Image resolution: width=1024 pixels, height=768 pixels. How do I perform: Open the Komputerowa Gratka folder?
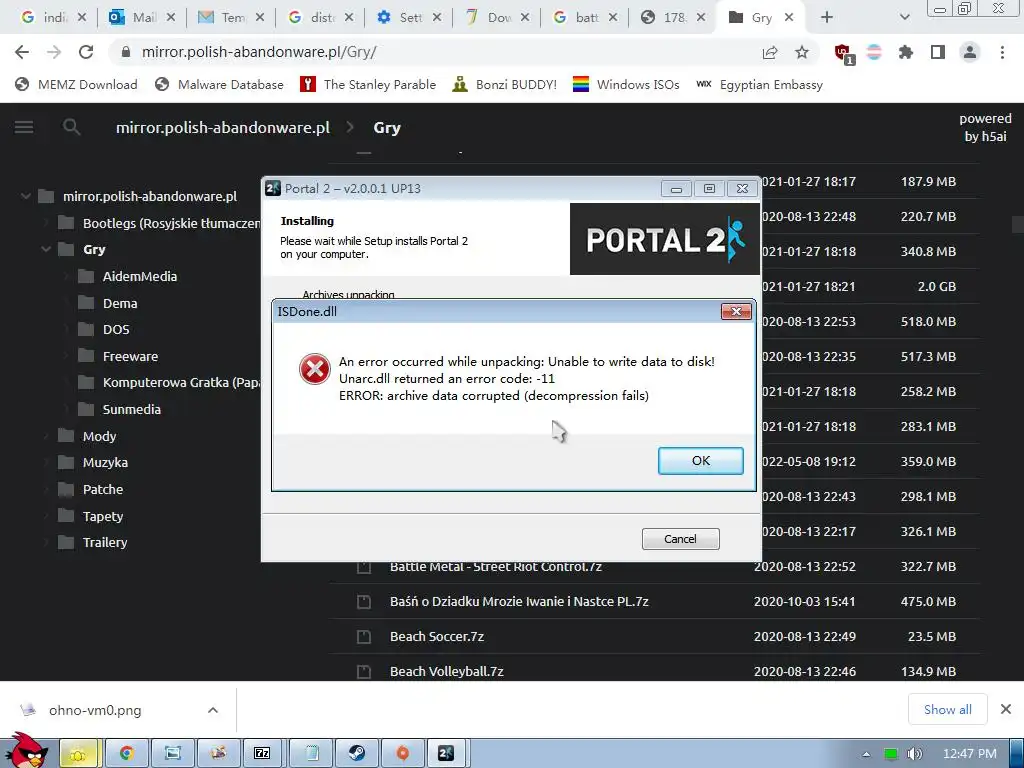click(181, 382)
